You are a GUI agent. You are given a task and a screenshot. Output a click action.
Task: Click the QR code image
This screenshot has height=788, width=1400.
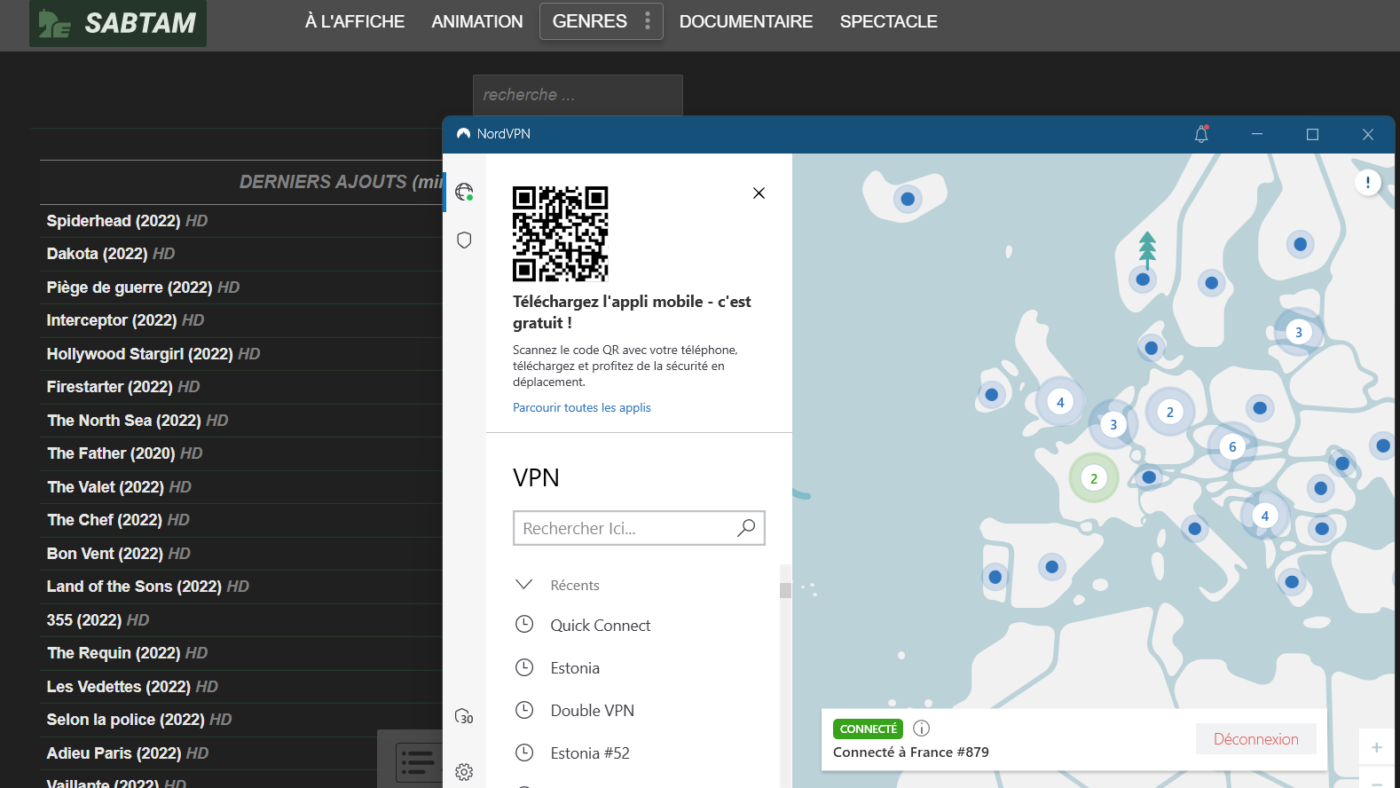tap(560, 234)
